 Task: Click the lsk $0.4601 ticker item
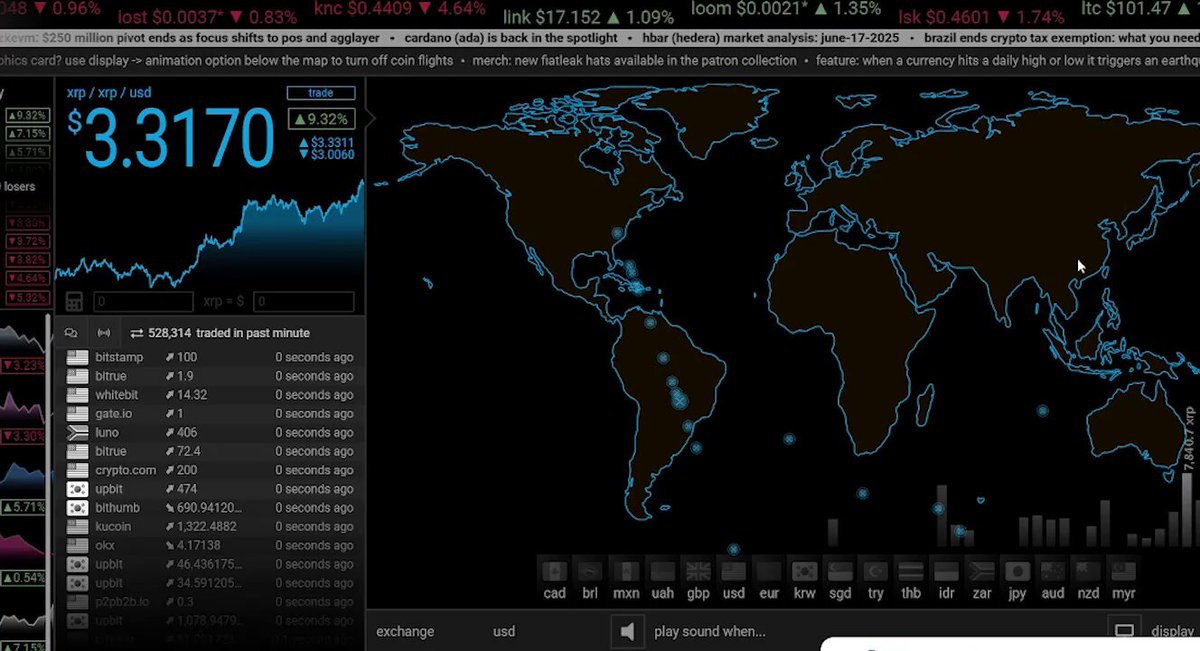coord(981,17)
